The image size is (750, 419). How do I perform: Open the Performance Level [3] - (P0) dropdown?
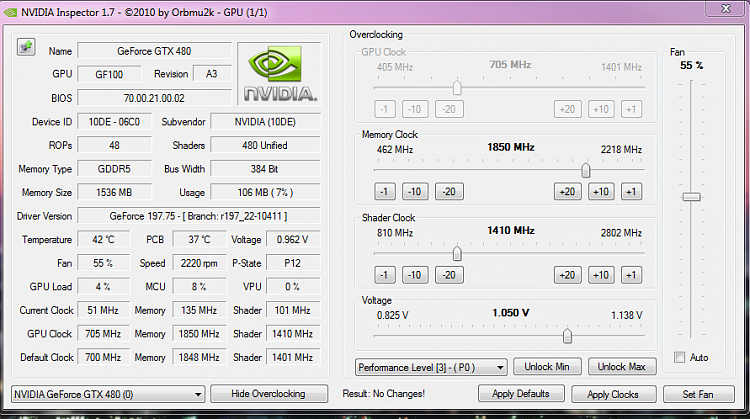pyautogui.click(x=430, y=367)
